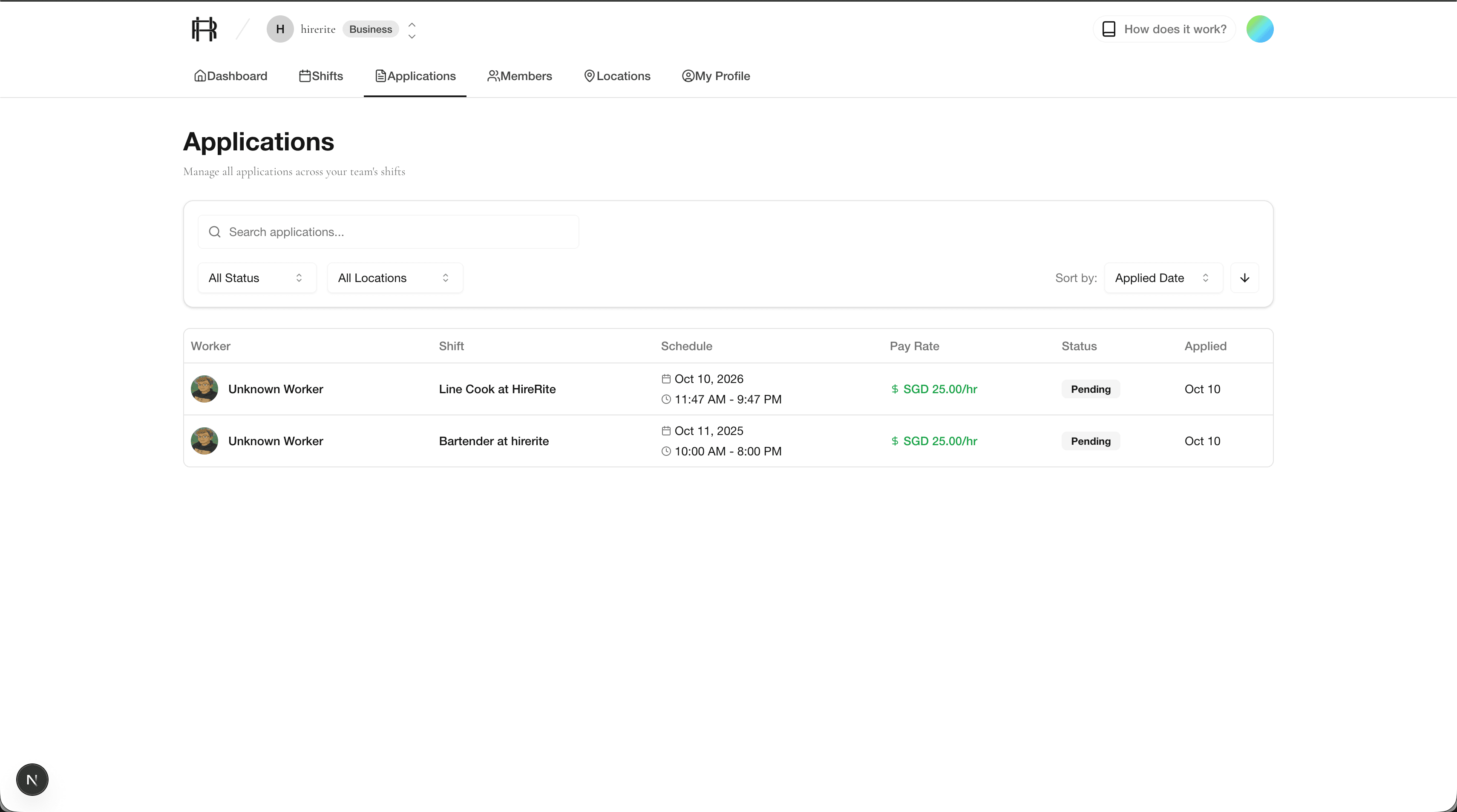Screen dimensions: 1457x812
Task: Focus the Search applications field
Action: tap(396, 232)
